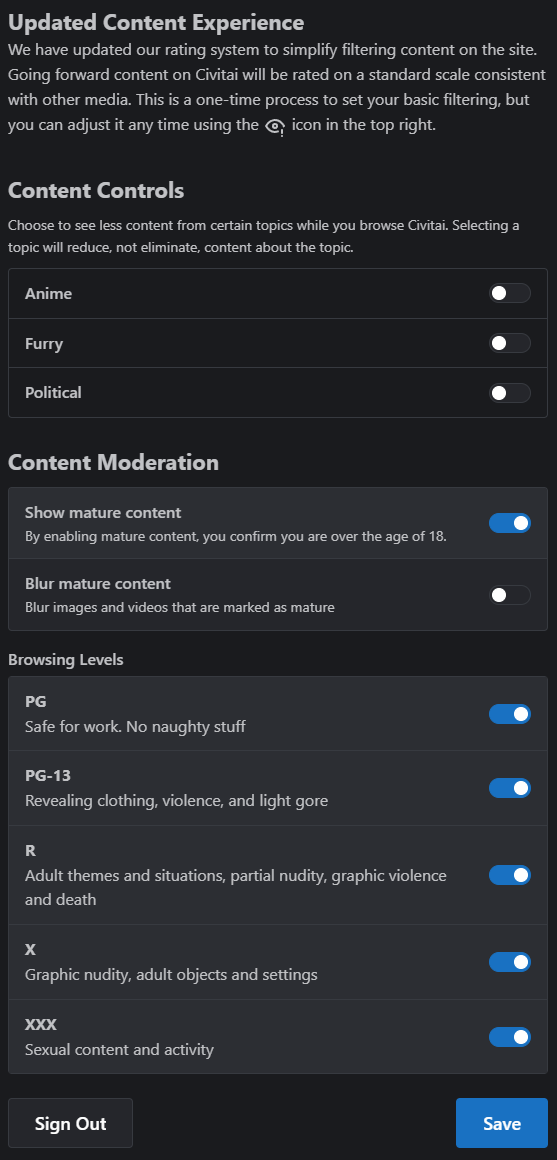Viewport: 557px width, 1160px height.
Task: Enable the Blur mature content switch
Action: pyautogui.click(x=510, y=595)
